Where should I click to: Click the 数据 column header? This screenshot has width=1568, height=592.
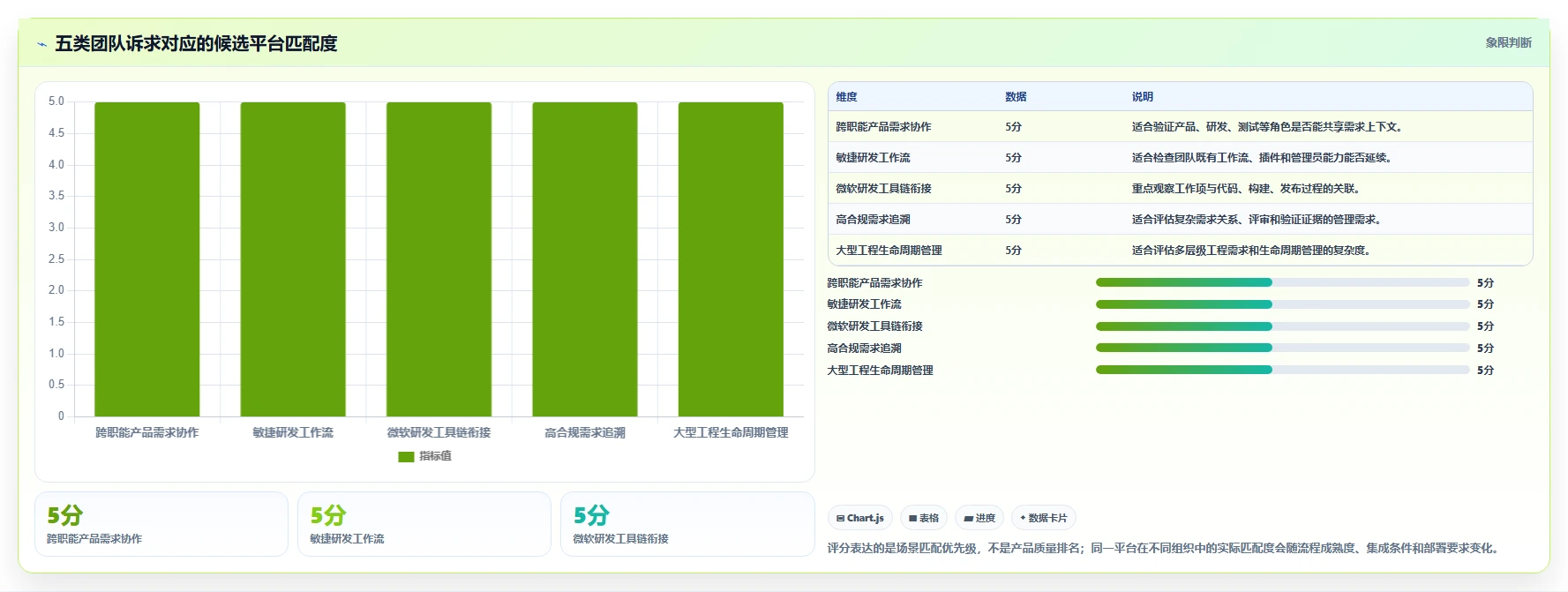[1016, 97]
